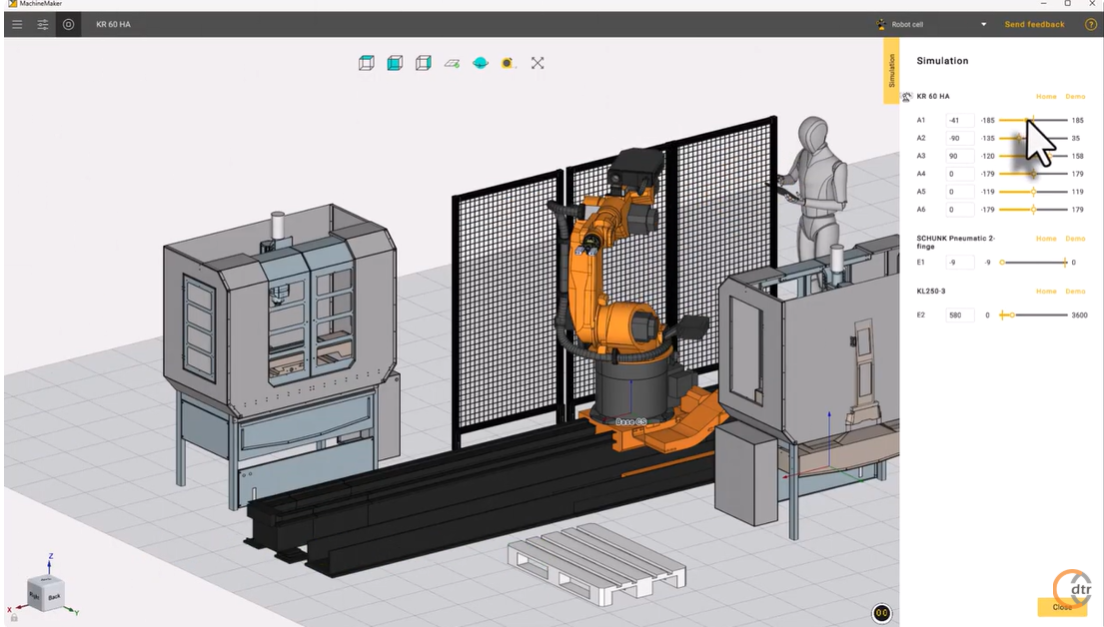
Task: Open the Simulation side tab
Action: (x=892, y=68)
